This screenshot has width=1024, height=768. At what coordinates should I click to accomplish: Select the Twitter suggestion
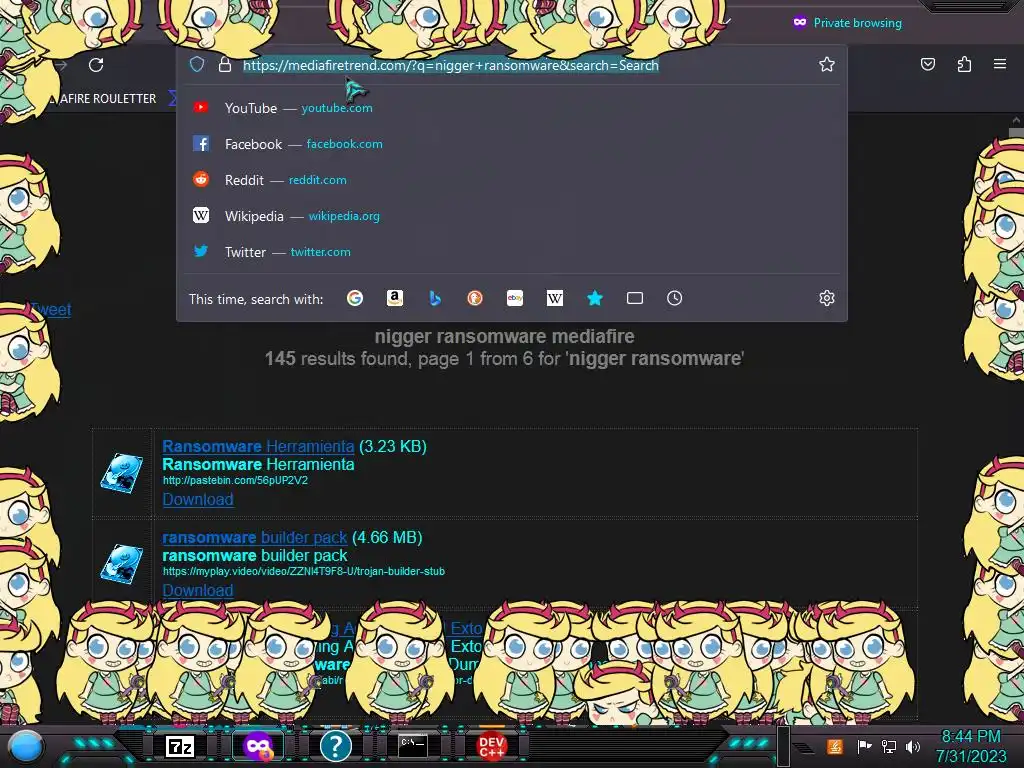tap(512, 251)
